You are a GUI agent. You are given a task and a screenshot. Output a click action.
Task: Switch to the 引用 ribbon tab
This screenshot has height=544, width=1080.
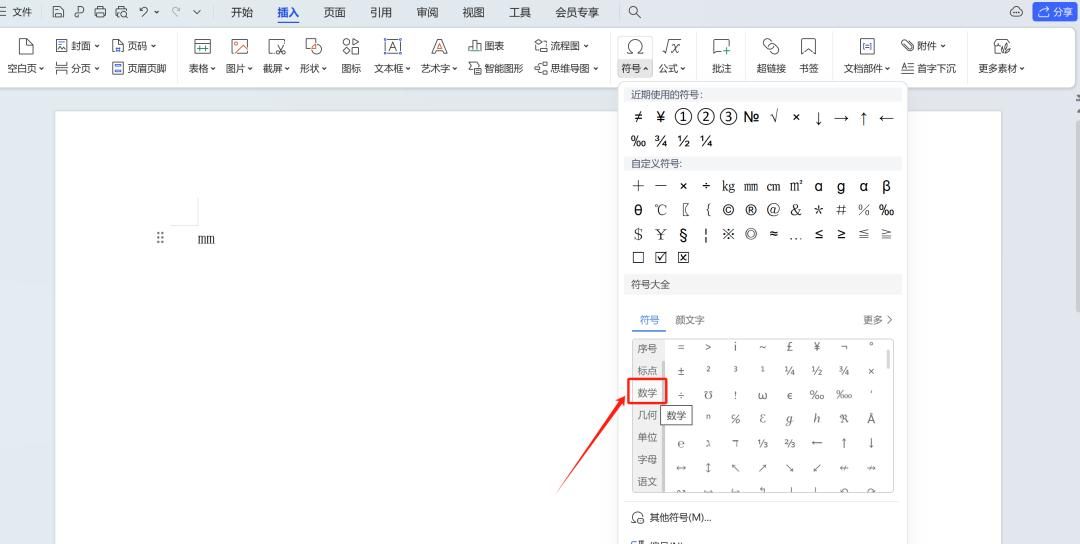(380, 12)
